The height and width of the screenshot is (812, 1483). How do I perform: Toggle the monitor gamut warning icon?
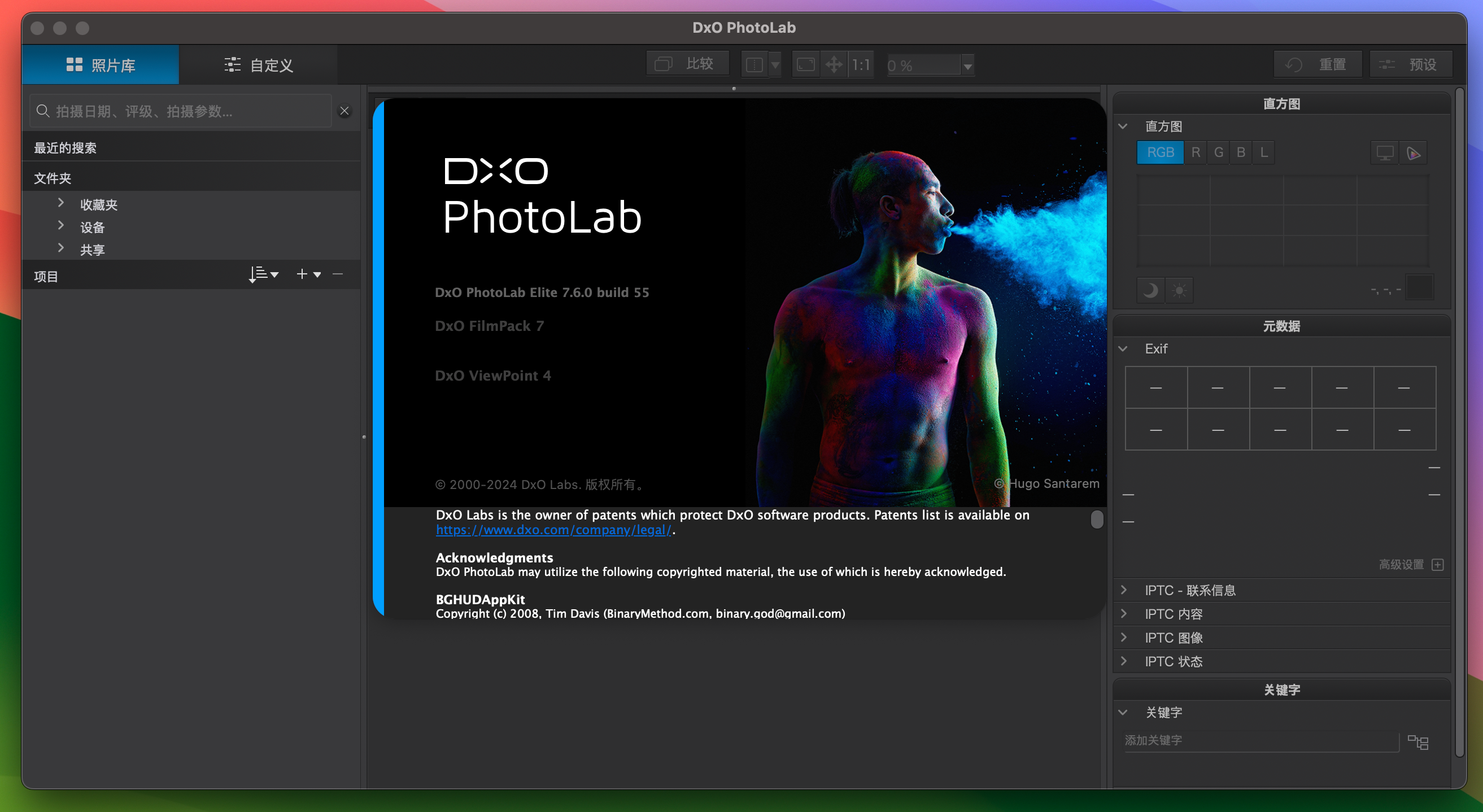[1385, 153]
